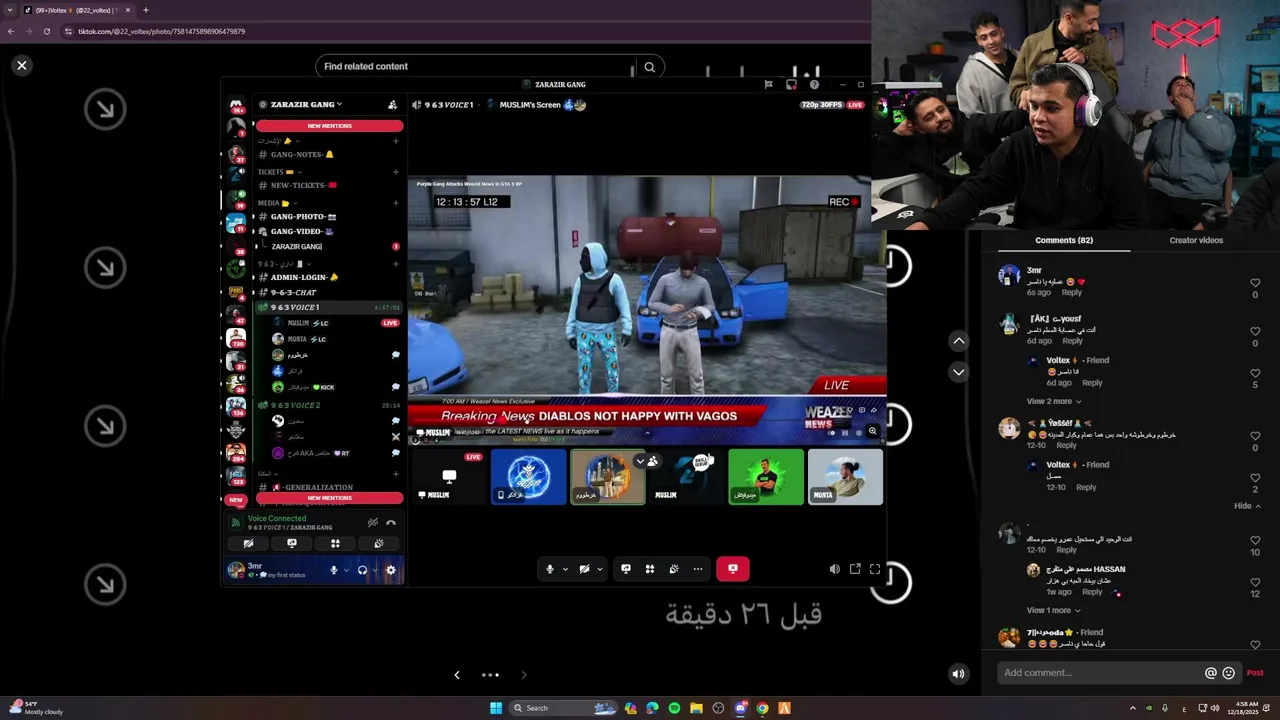The image size is (1280, 720).
Task: Expand View 1 more replies
Action: [1053, 610]
